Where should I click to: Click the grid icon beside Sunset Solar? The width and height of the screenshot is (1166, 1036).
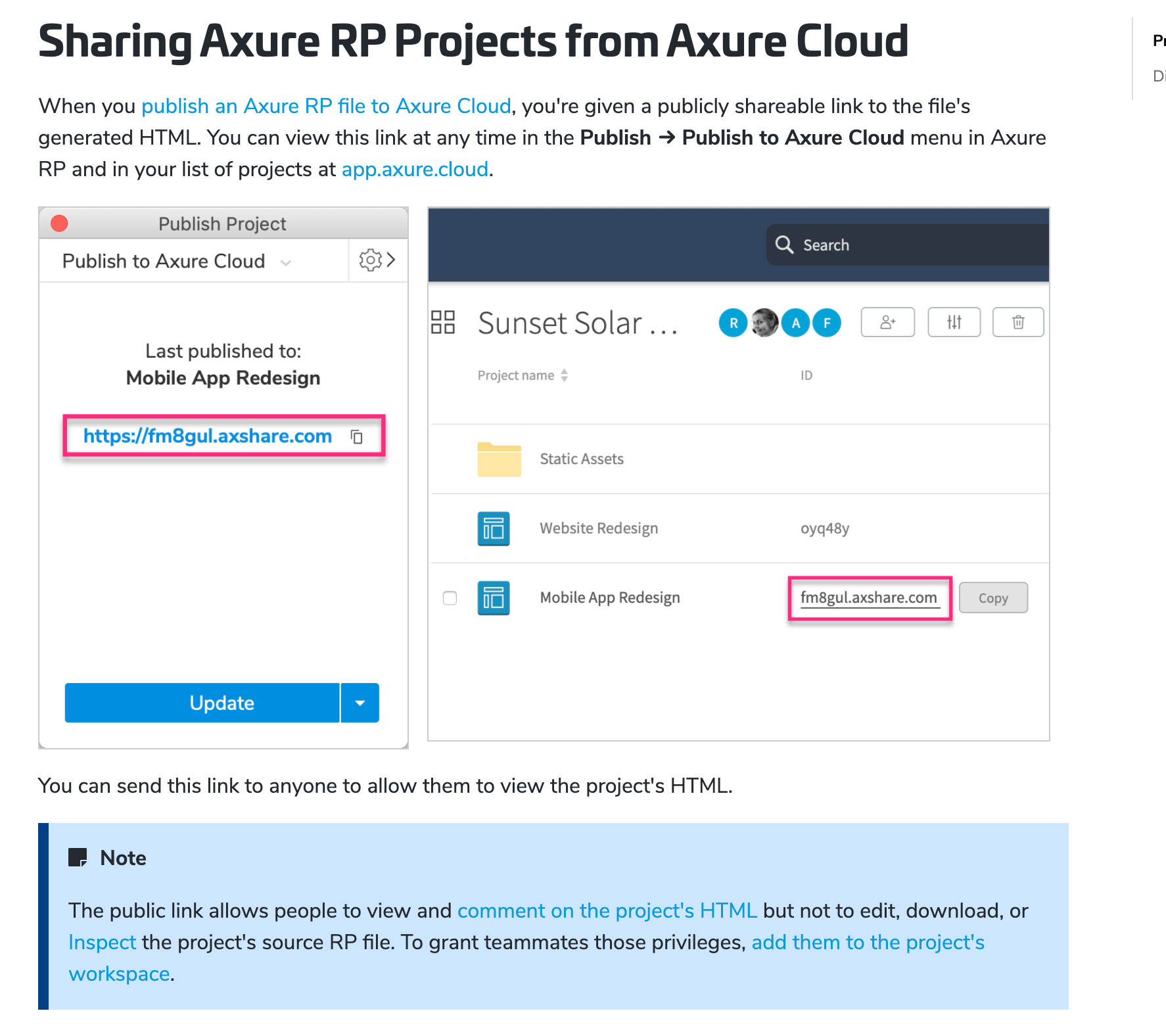click(444, 322)
